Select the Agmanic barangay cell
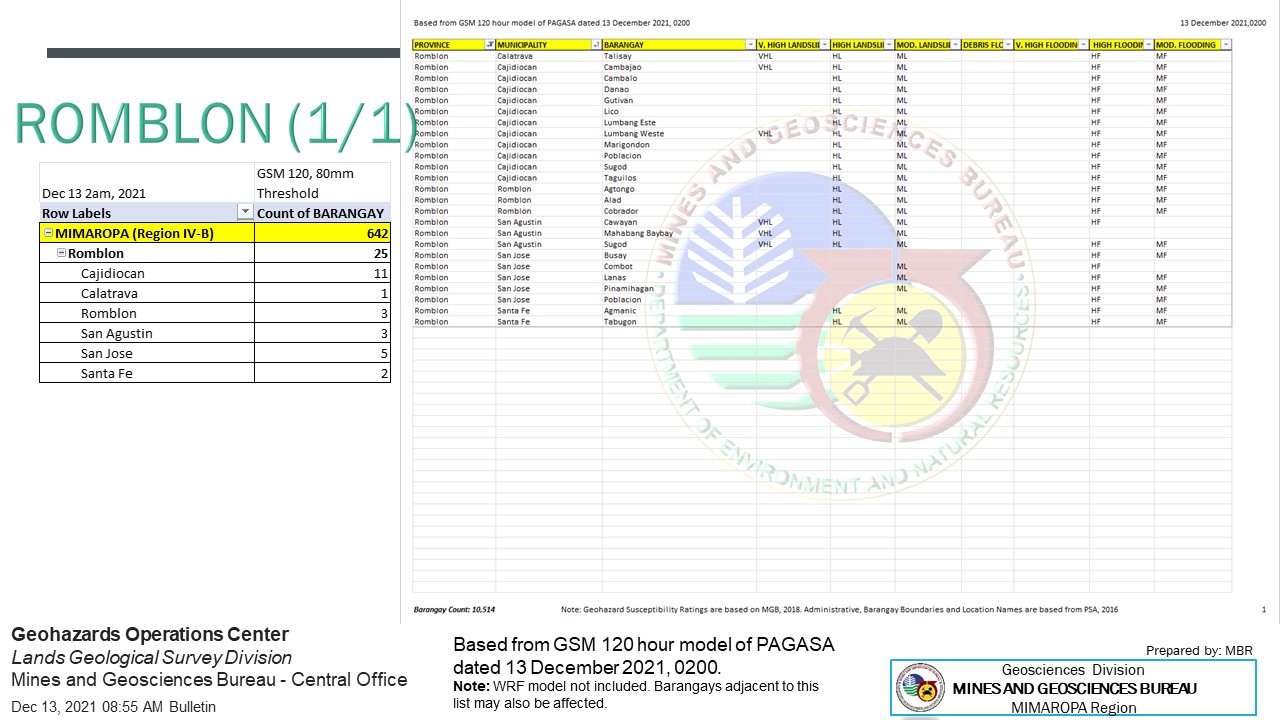Screen dimensions: 1280x720 click(679, 310)
